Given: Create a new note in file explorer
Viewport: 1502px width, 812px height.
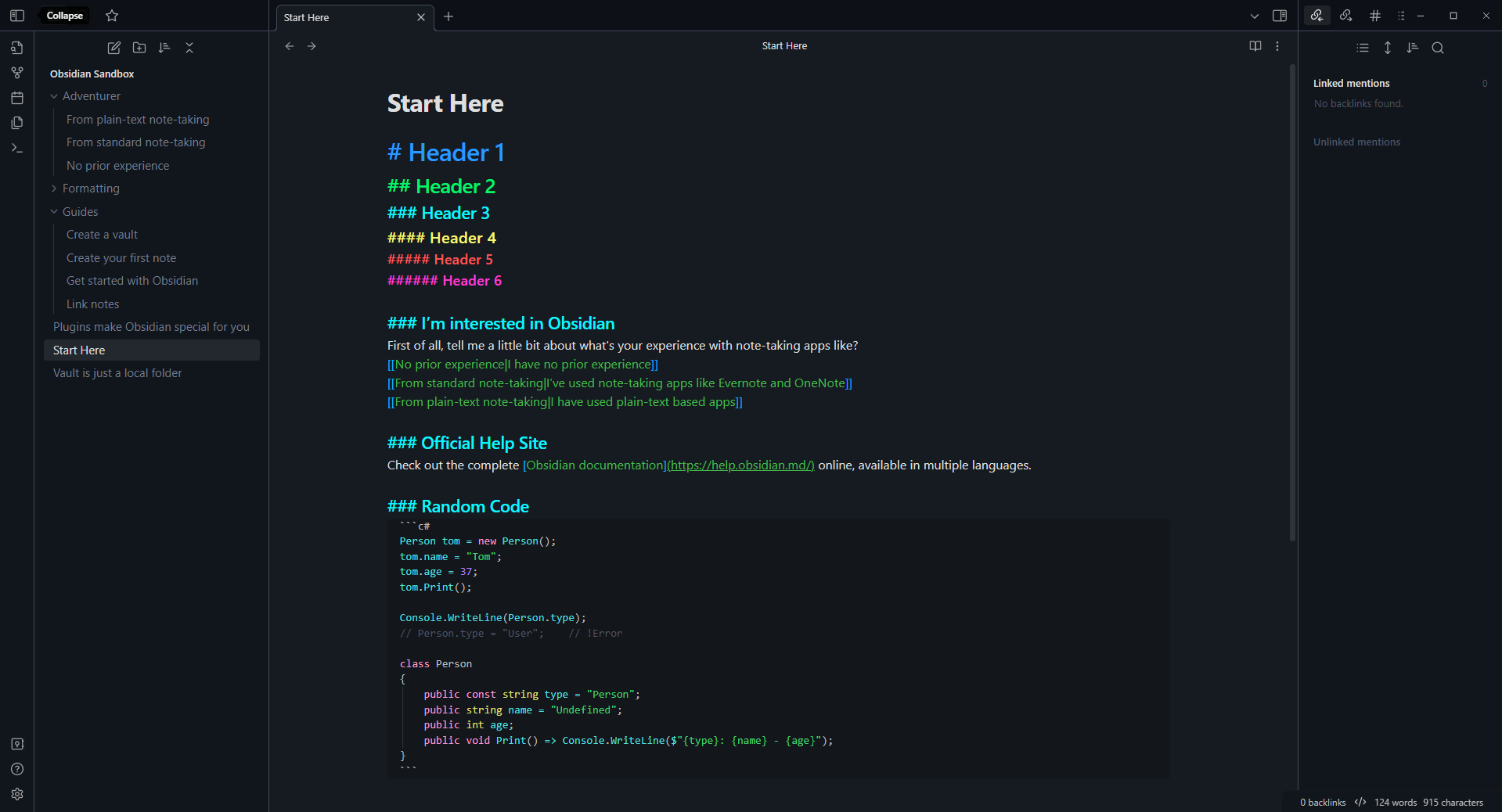Looking at the screenshot, I should click(x=114, y=48).
